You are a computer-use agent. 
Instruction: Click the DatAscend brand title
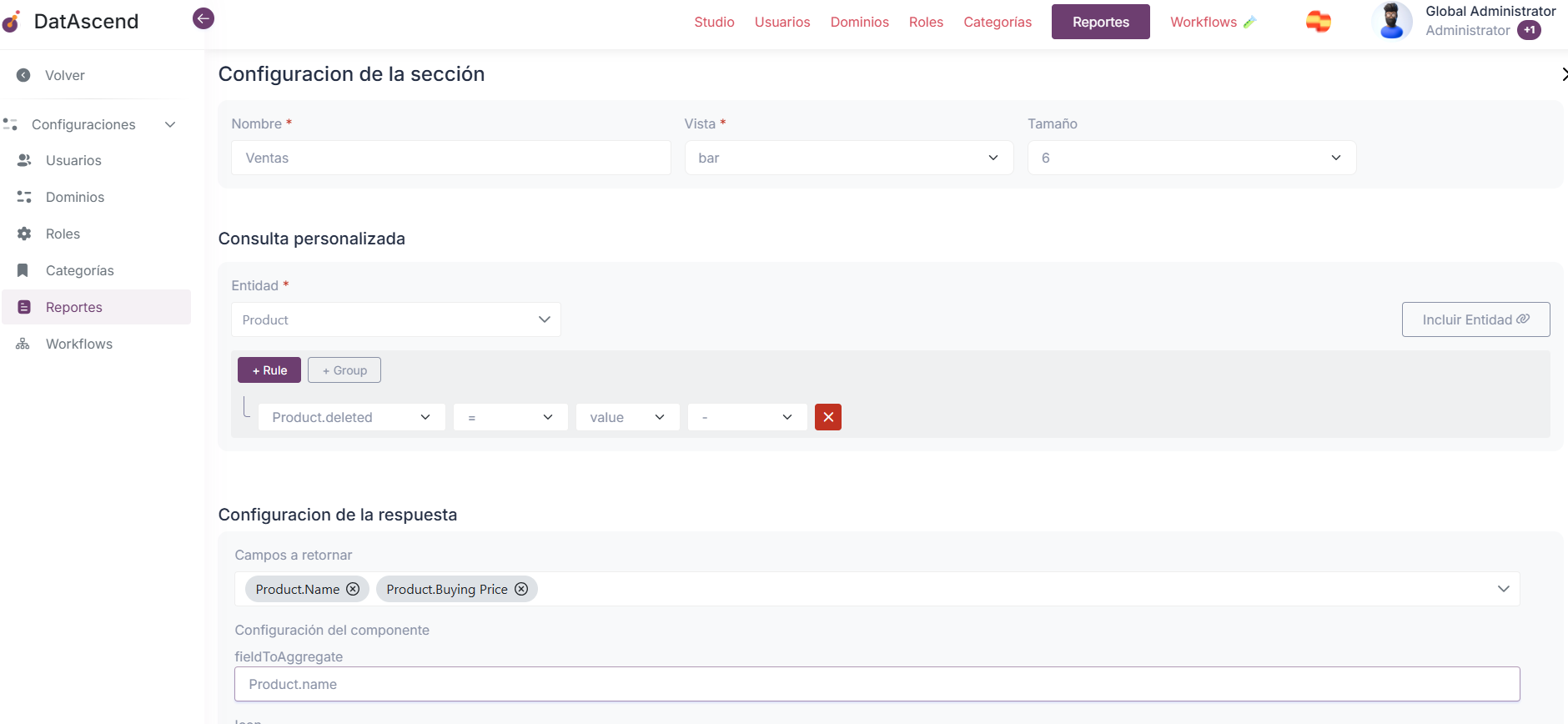click(x=87, y=22)
